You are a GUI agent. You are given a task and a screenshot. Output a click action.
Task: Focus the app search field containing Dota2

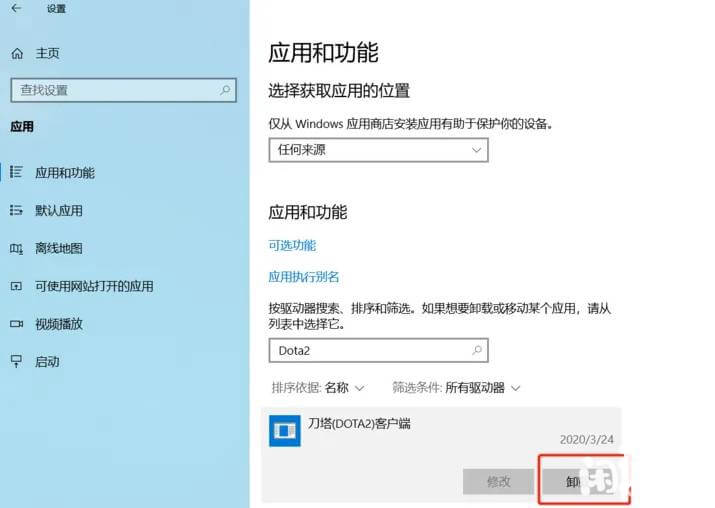coord(378,350)
